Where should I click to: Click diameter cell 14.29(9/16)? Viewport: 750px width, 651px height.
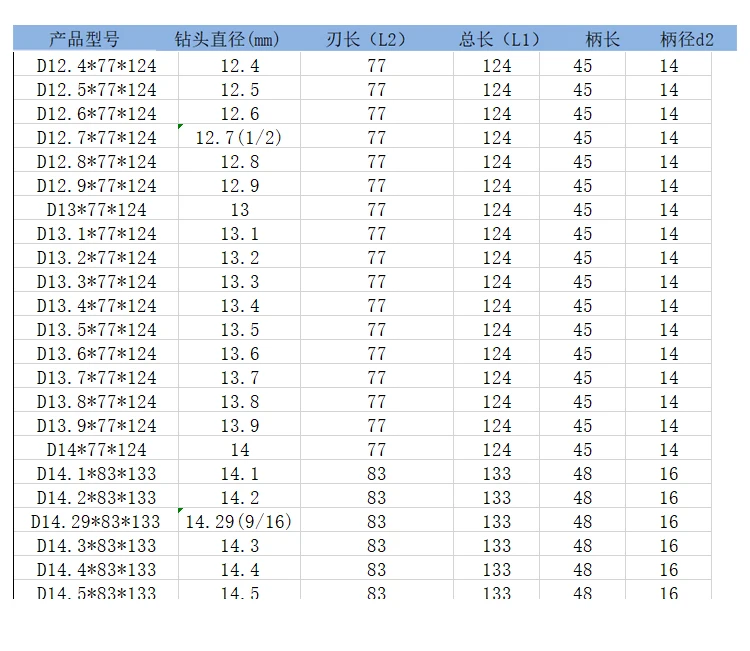tap(239, 522)
